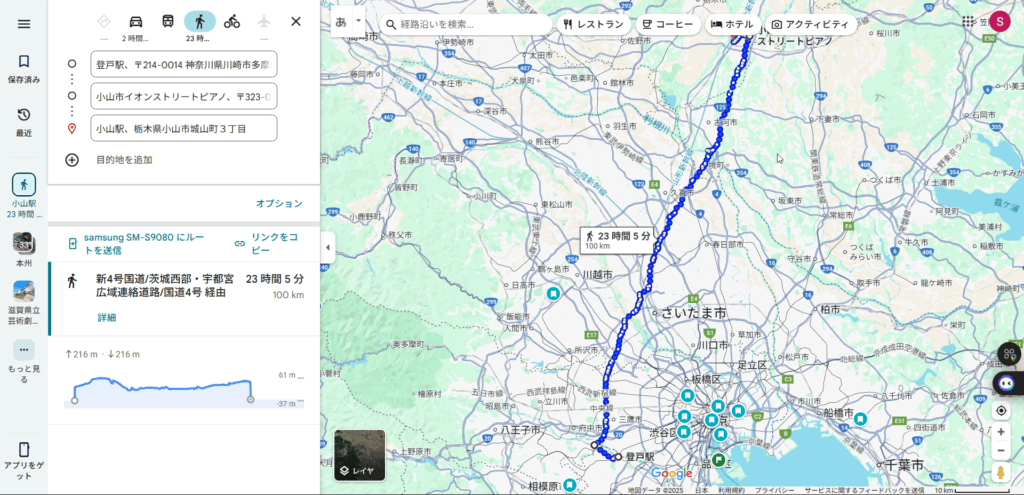This screenshot has width=1024, height=495.
Task: Edit the 小山駅 destination field
Action: coord(184,128)
